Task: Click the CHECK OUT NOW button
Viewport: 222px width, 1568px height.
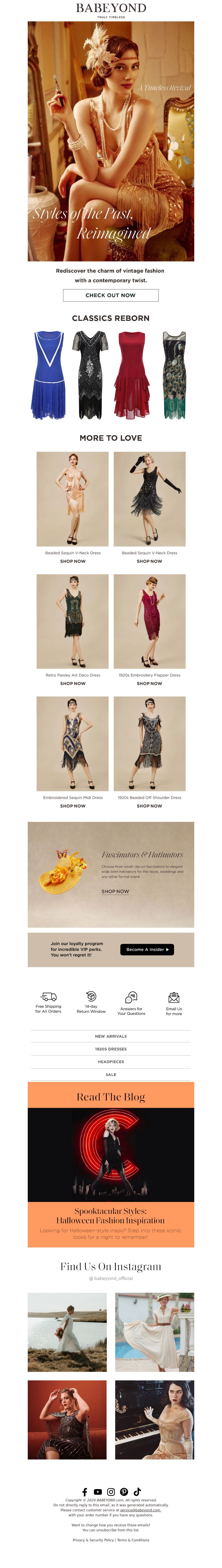Action: pos(111,295)
